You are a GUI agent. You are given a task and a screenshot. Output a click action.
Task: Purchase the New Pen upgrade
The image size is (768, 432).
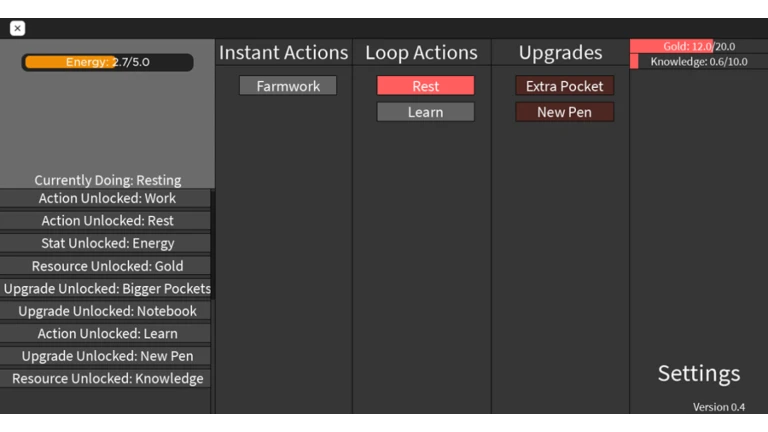tap(564, 112)
